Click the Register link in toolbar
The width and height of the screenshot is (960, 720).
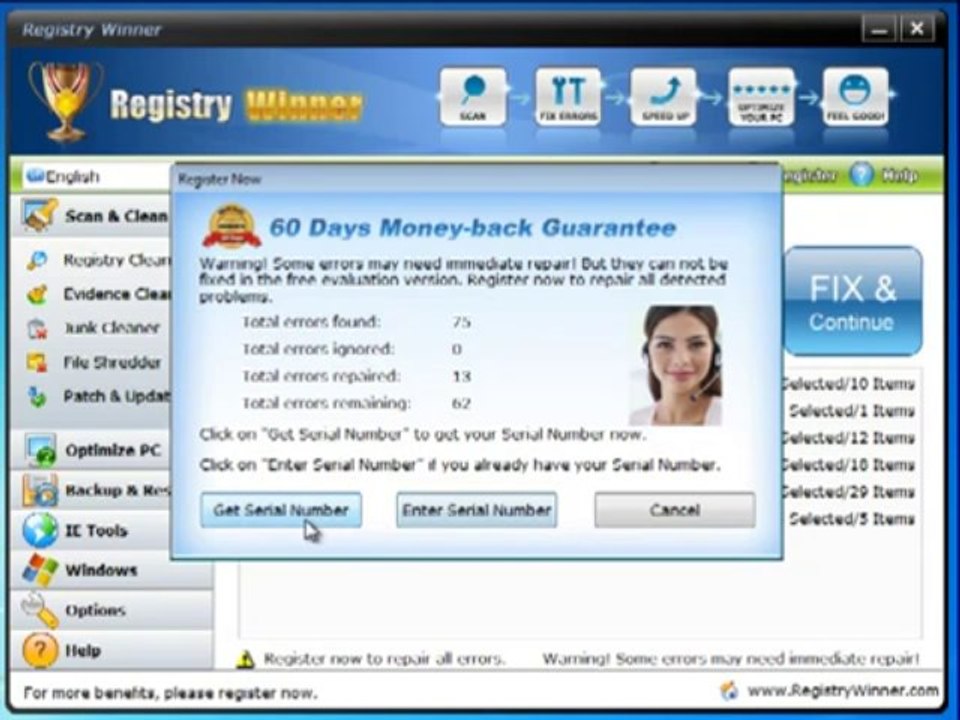tap(809, 176)
